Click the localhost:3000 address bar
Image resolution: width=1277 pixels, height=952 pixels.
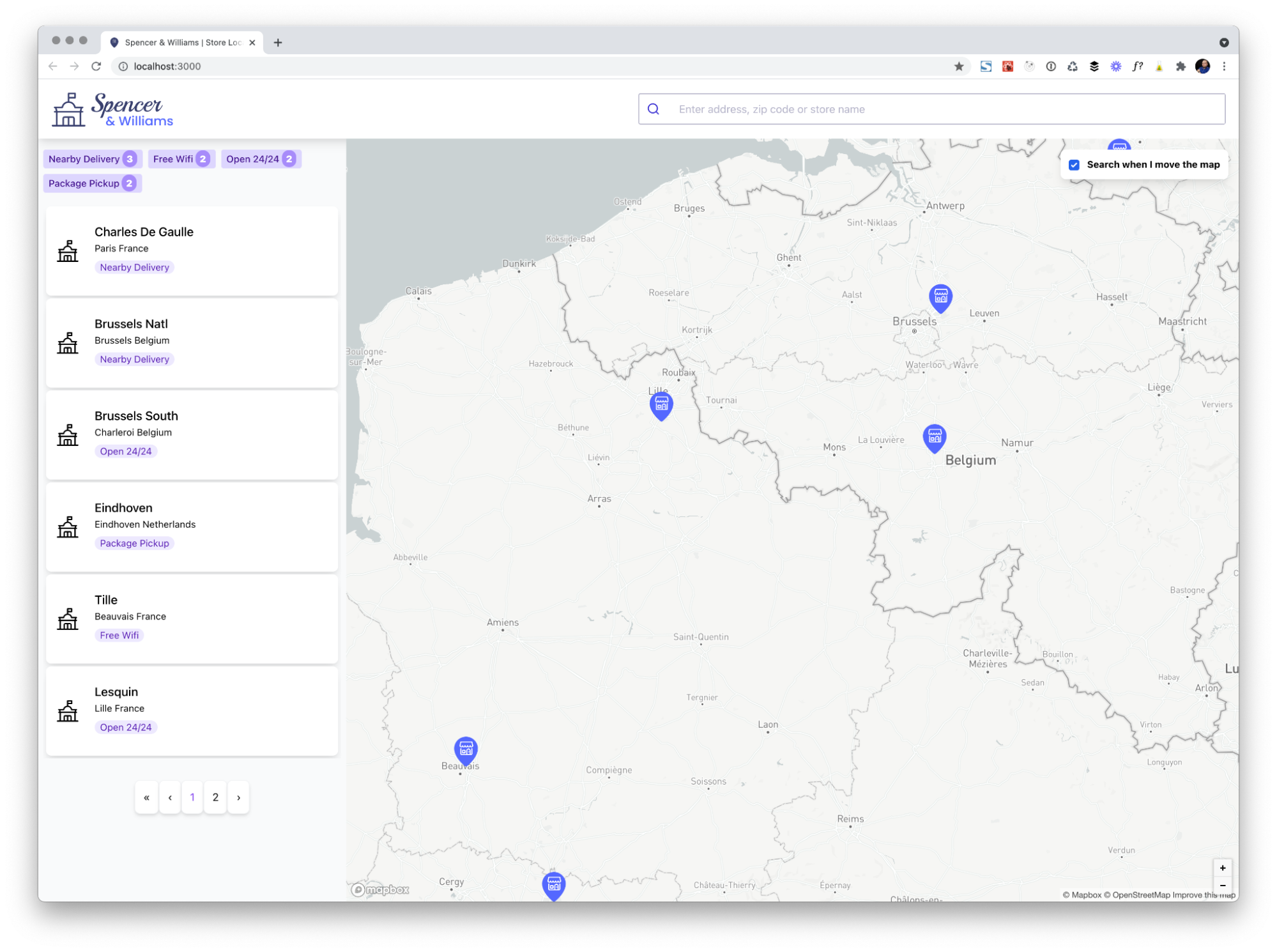pyautogui.click(x=540, y=66)
